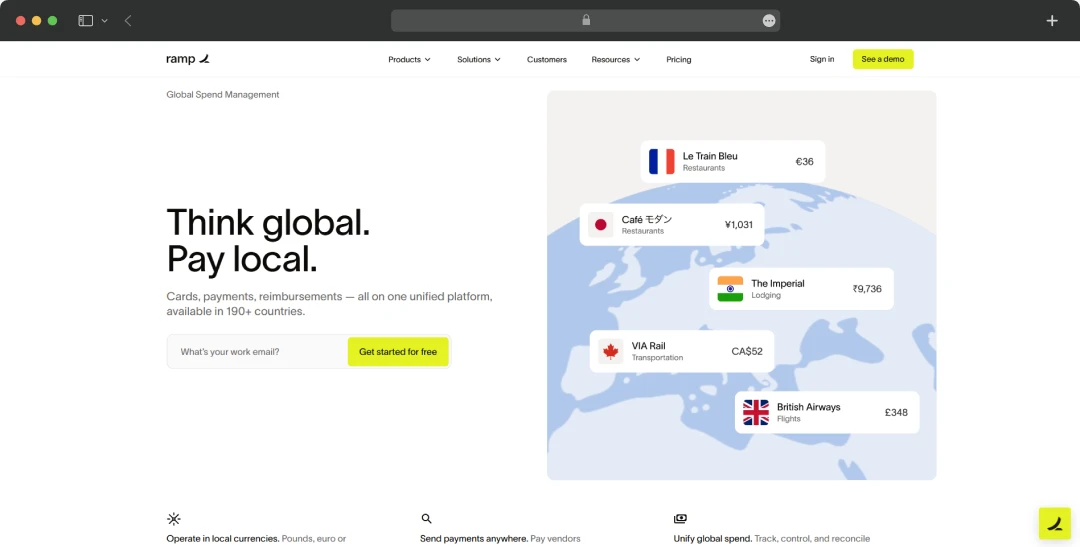
Task: Click the work email input field
Action: (257, 352)
